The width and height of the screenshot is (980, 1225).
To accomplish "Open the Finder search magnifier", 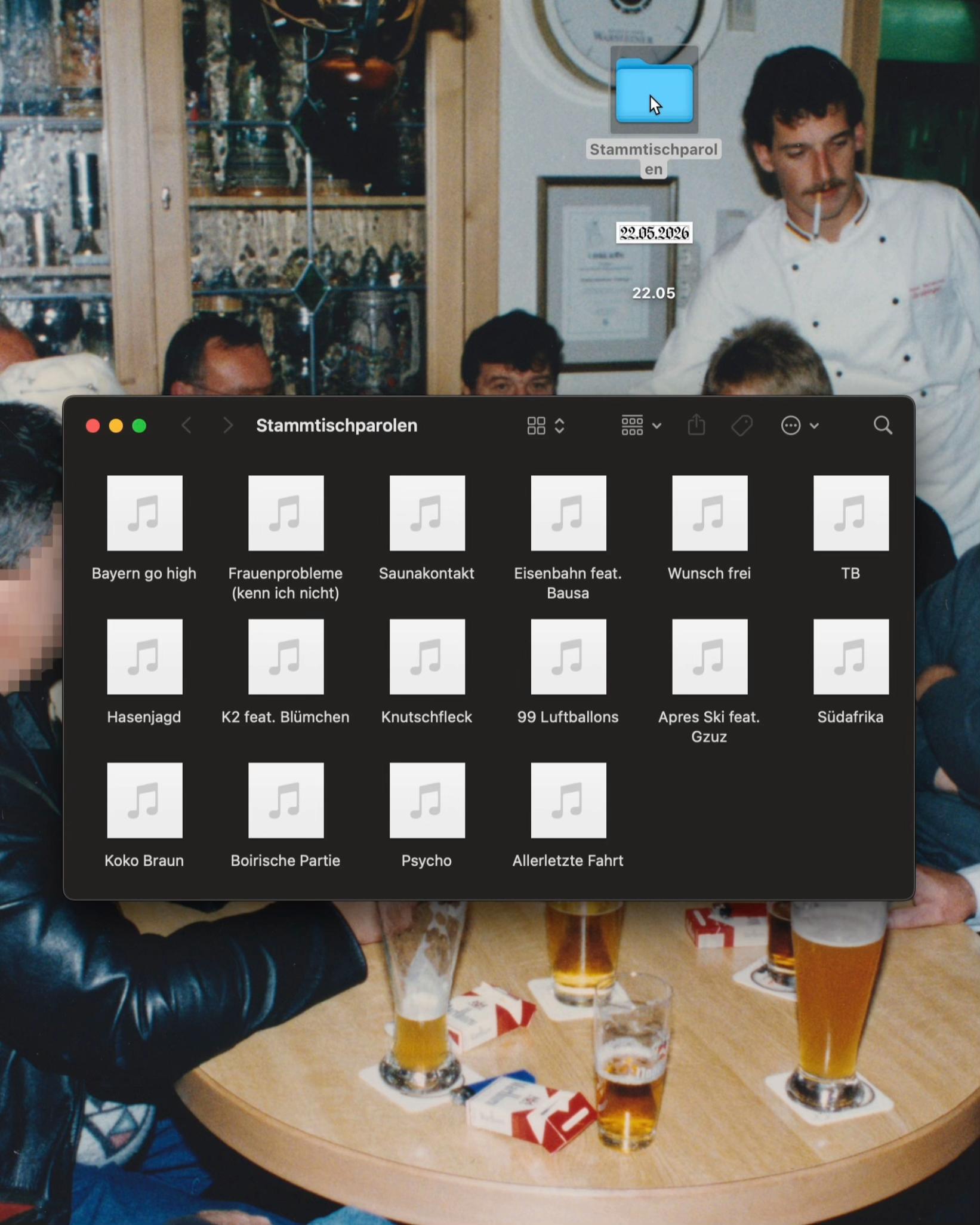I will click(x=883, y=426).
